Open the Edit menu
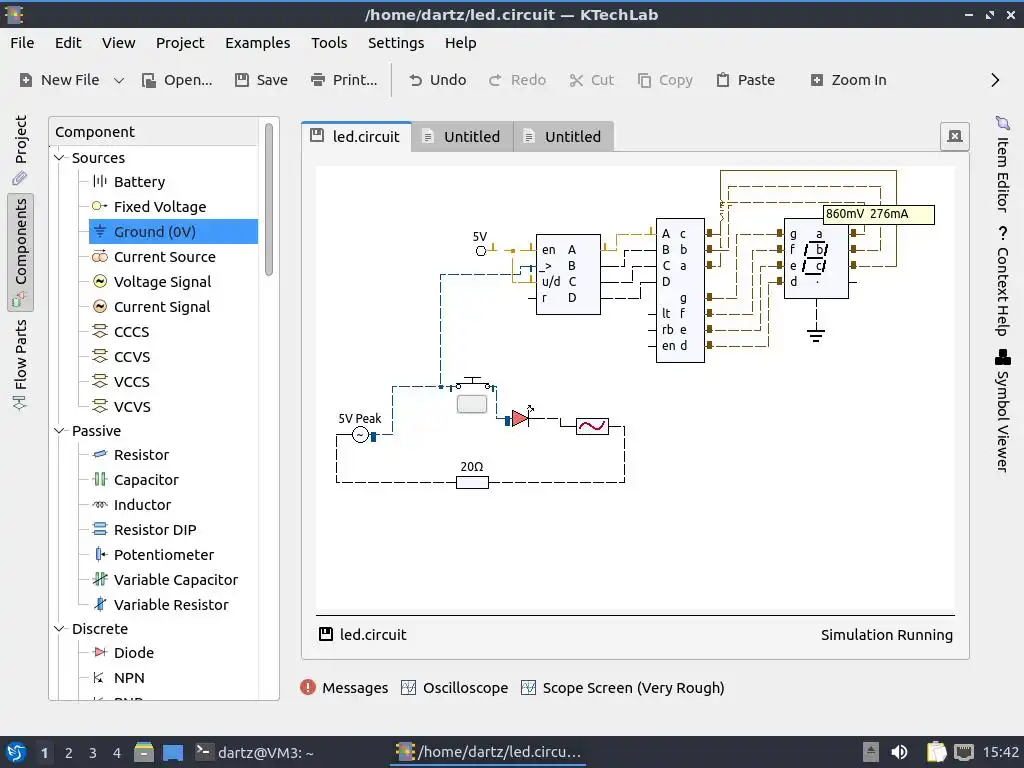The image size is (1024, 768). point(68,42)
